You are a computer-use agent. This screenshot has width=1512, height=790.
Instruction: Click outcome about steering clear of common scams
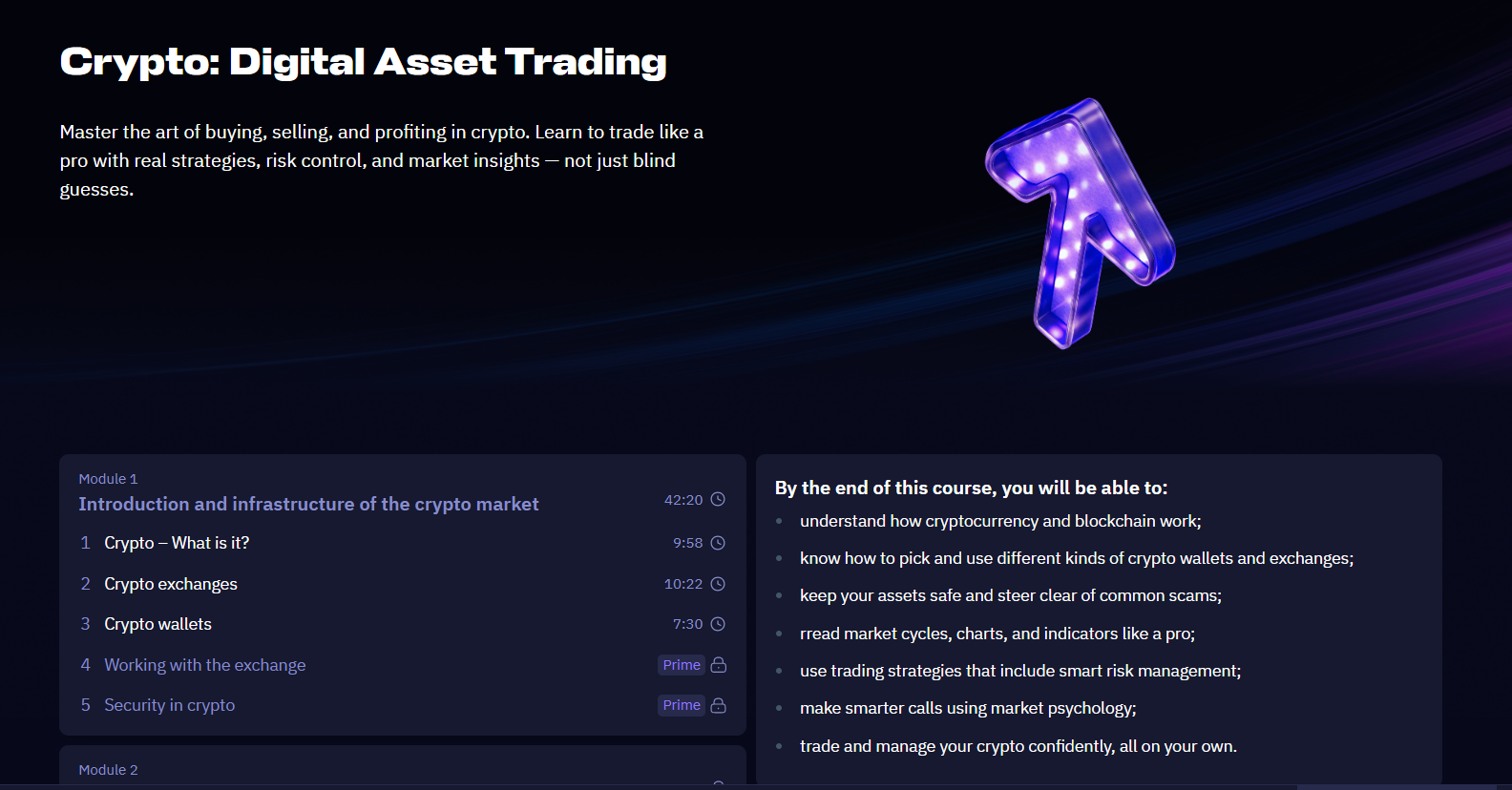pyautogui.click(x=1011, y=595)
